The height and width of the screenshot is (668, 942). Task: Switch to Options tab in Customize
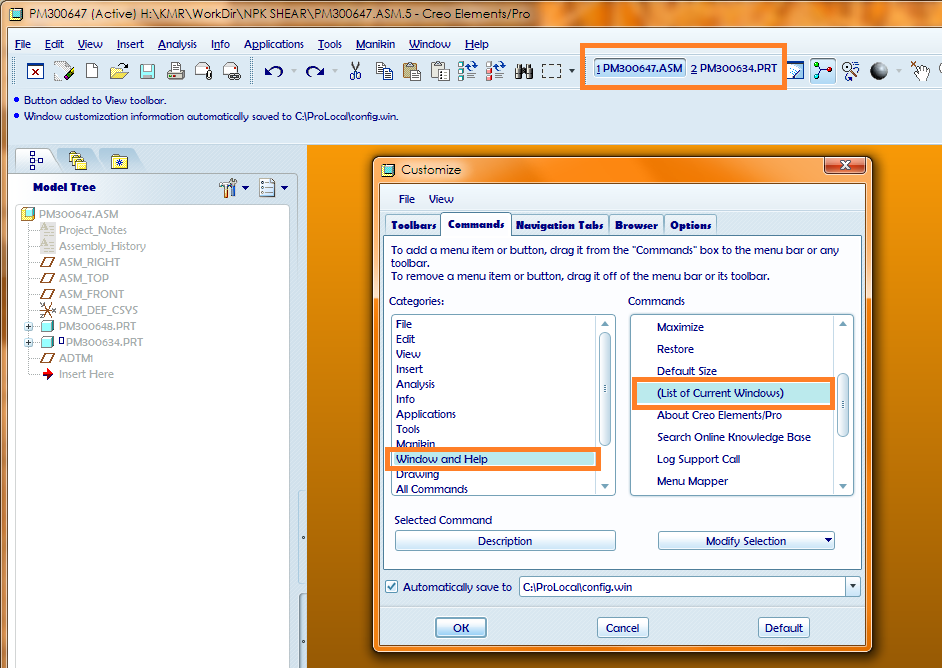(x=690, y=225)
